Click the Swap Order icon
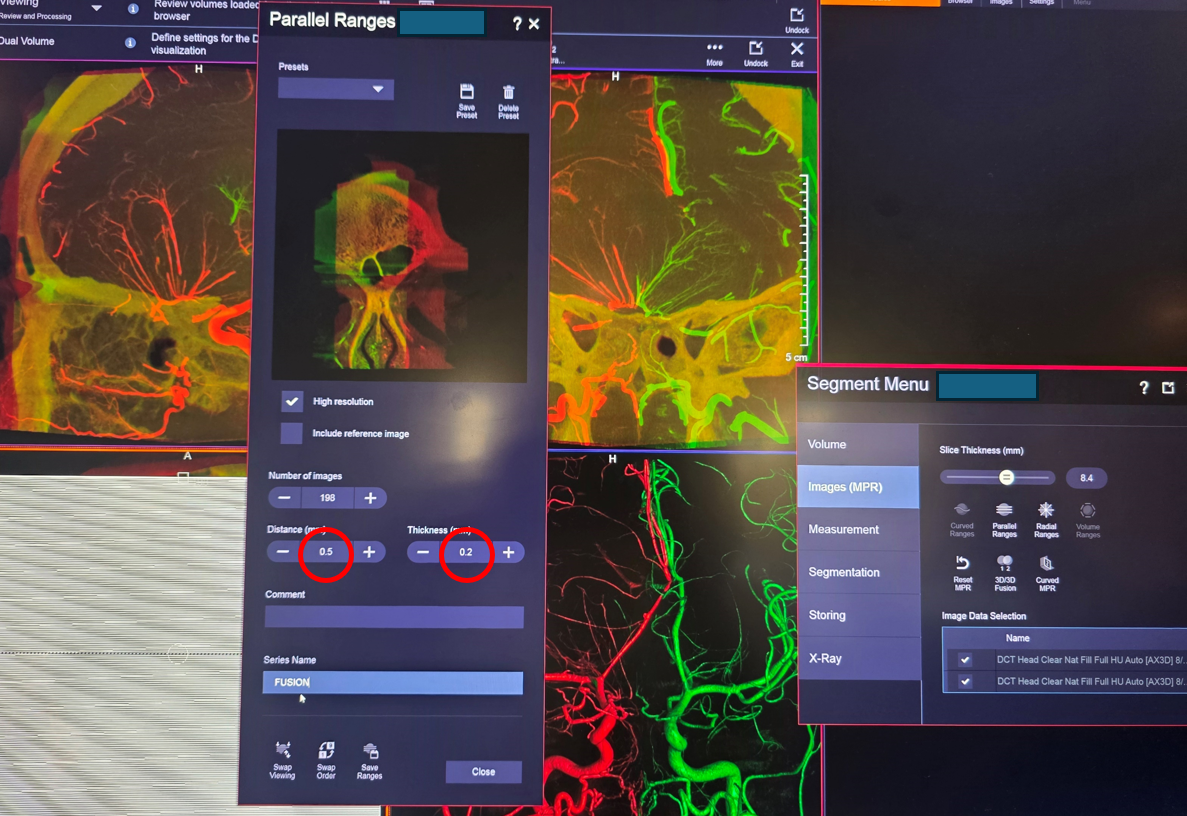Screen dimensions: 1187x816 326,751
